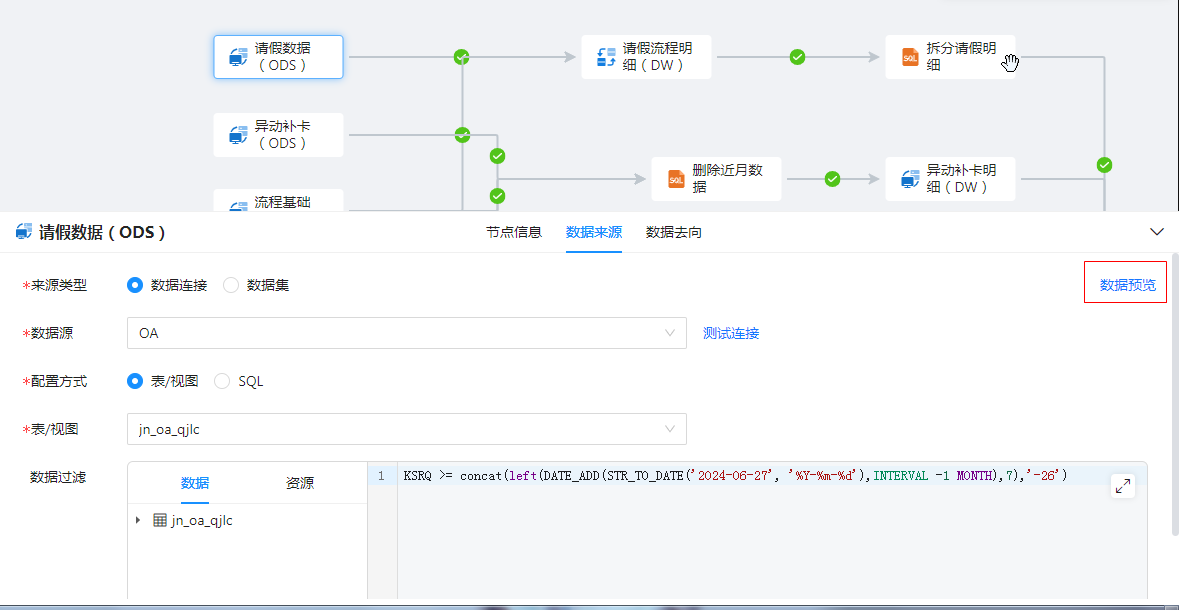The image size is (1179, 610).
Task: Select the 数据连接 source type radio
Action: tap(136, 285)
